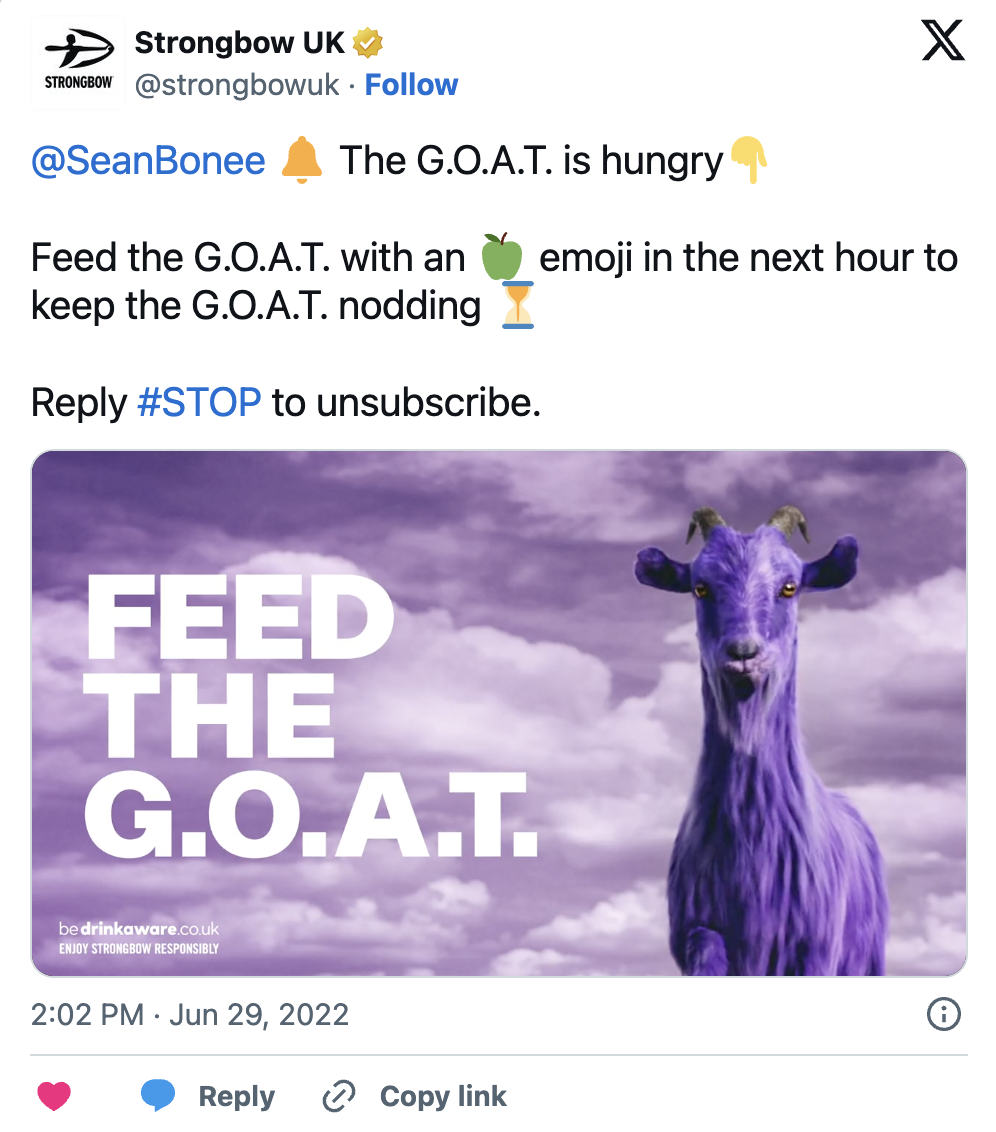Viewport: 996px width, 1132px height.
Task: Click the hourglass emoji
Action: pyautogui.click(x=517, y=305)
